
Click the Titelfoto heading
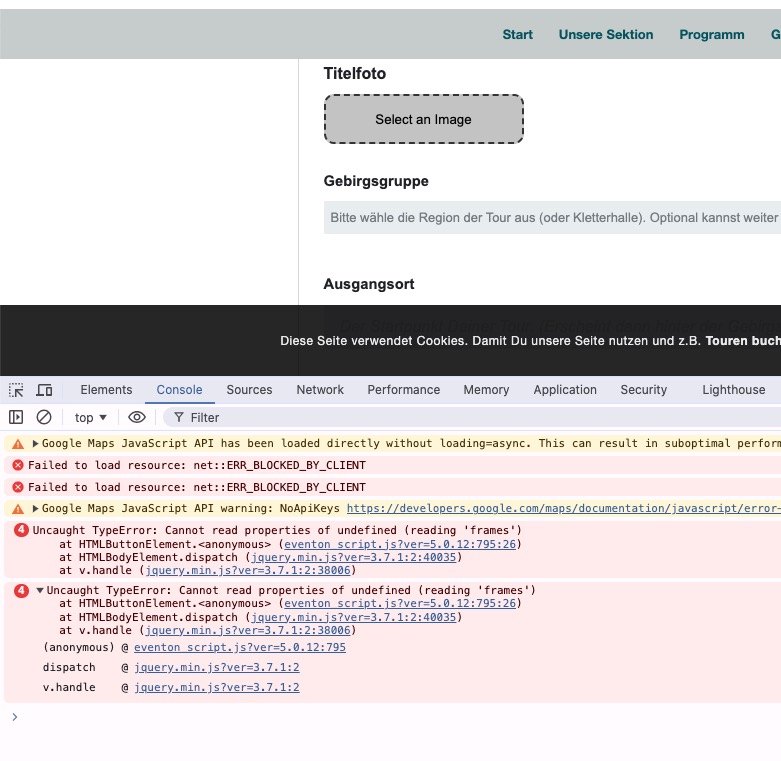[x=355, y=73]
